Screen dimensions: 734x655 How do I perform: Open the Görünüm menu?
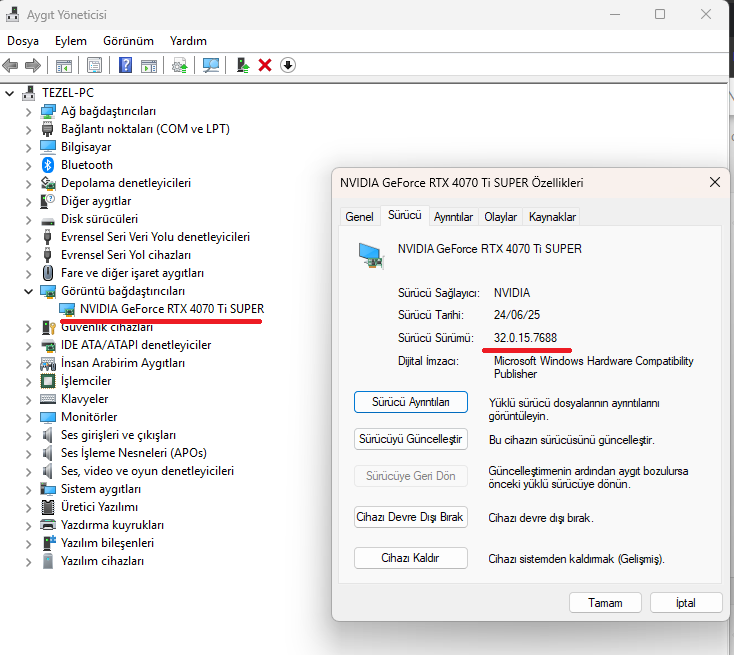[128, 41]
